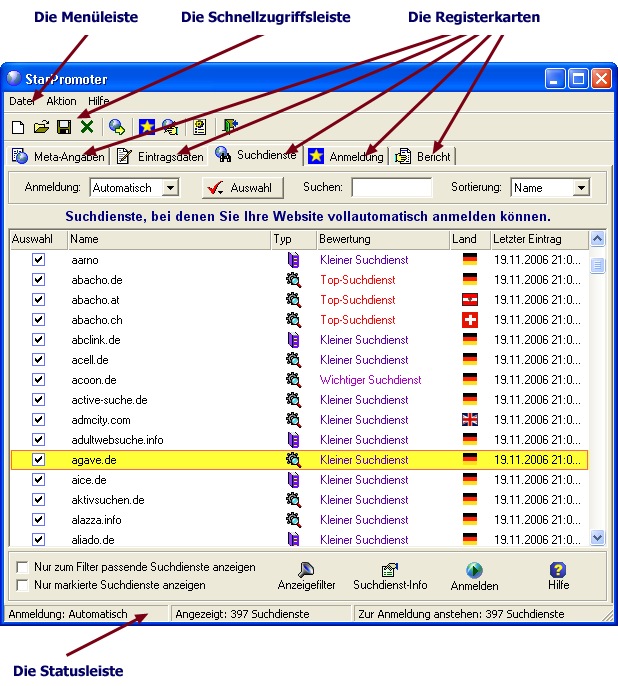Screen dimensions: 618x686
Task: Click the UK flag for admcity.com
Action: (470, 420)
